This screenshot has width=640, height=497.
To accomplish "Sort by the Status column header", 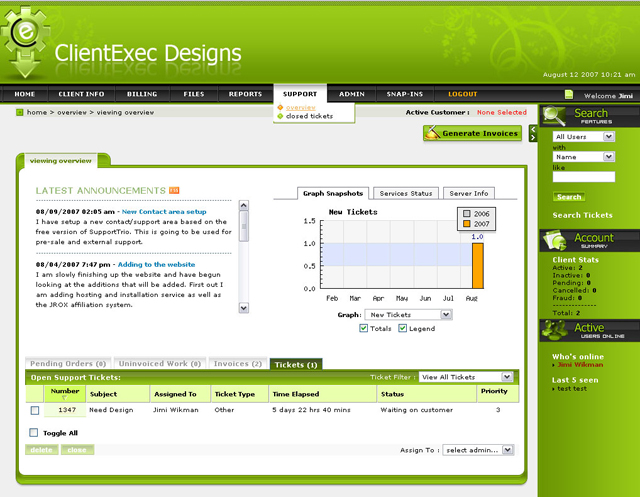I will pos(427,394).
